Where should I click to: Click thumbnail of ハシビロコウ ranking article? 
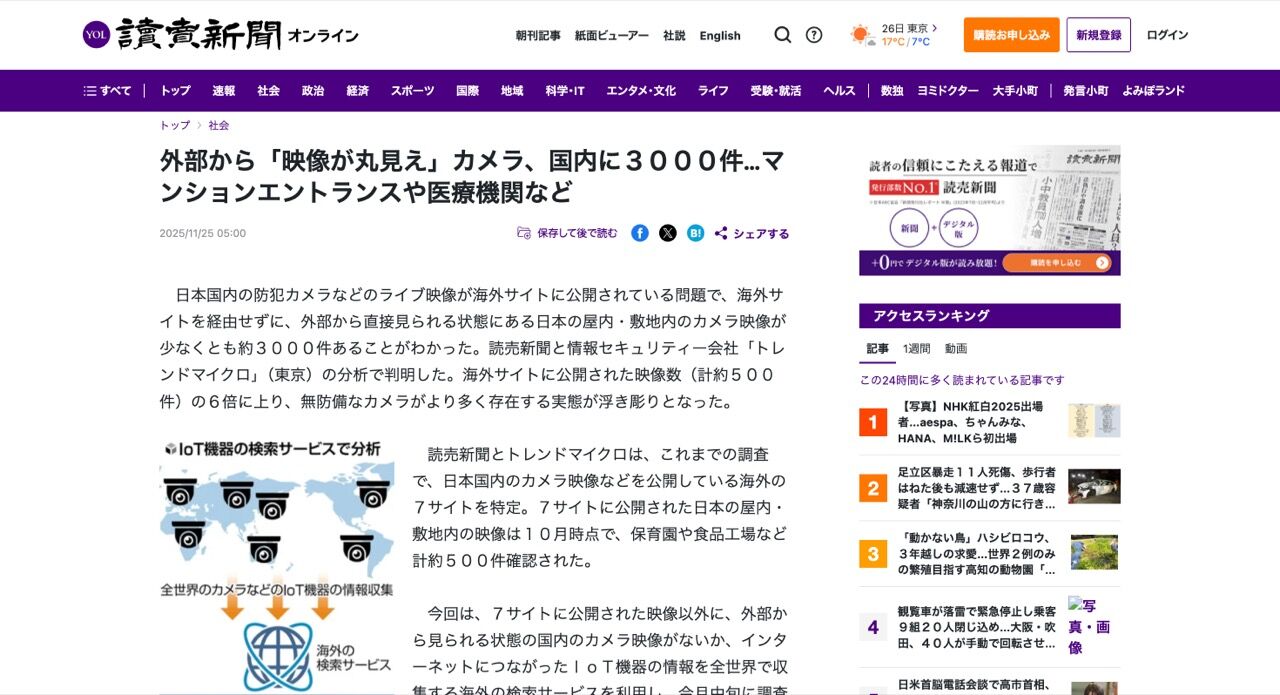(x=1094, y=552)
